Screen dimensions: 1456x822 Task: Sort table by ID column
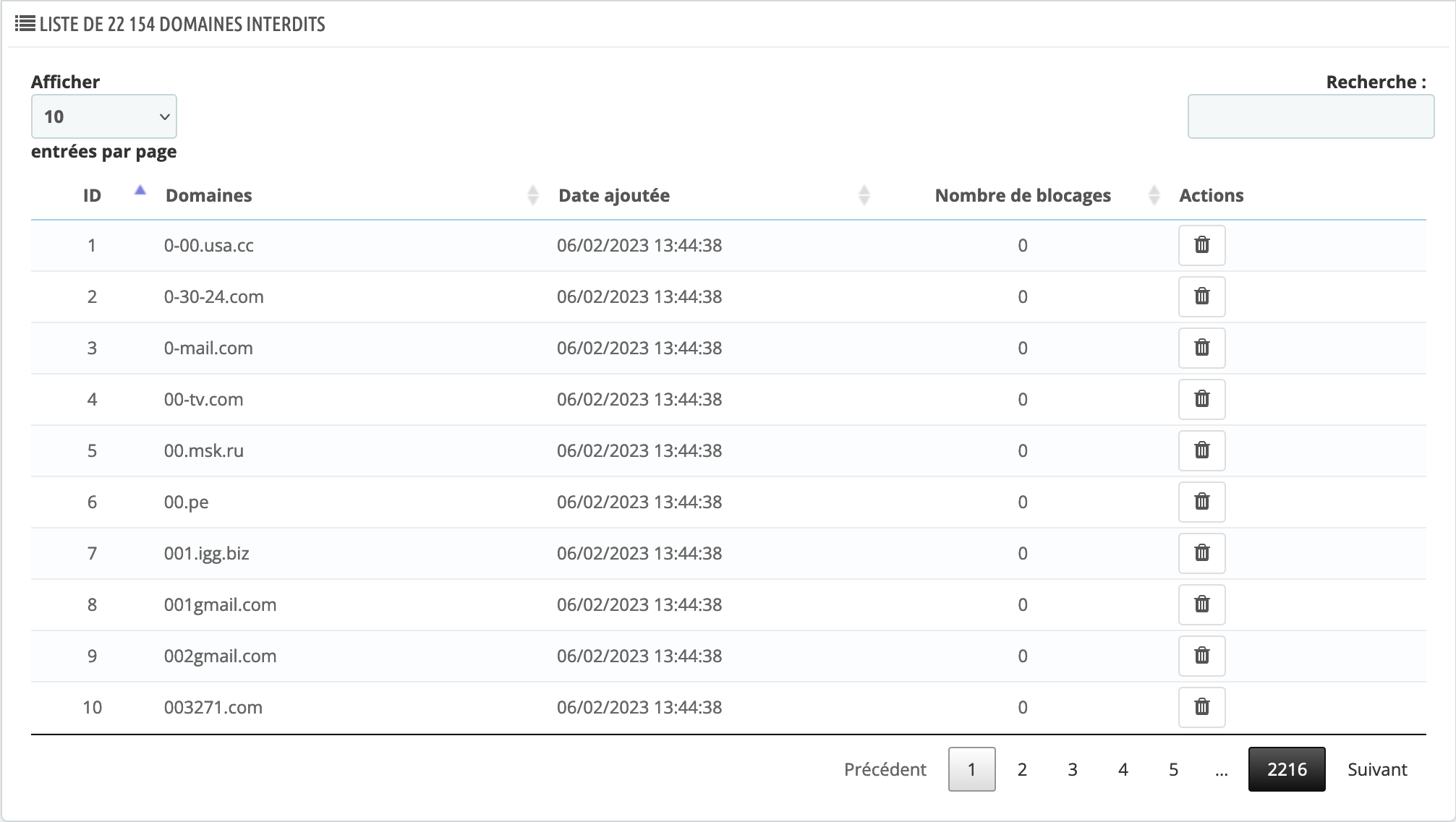[x=92, y=195]
